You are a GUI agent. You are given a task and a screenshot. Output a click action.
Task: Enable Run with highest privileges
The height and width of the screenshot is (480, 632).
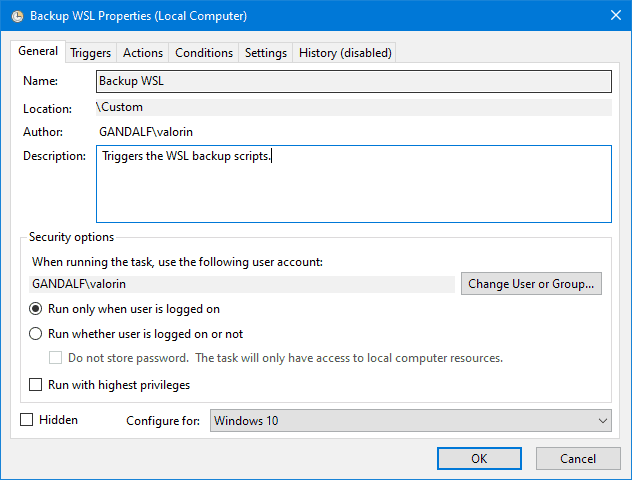coord(36,384)
